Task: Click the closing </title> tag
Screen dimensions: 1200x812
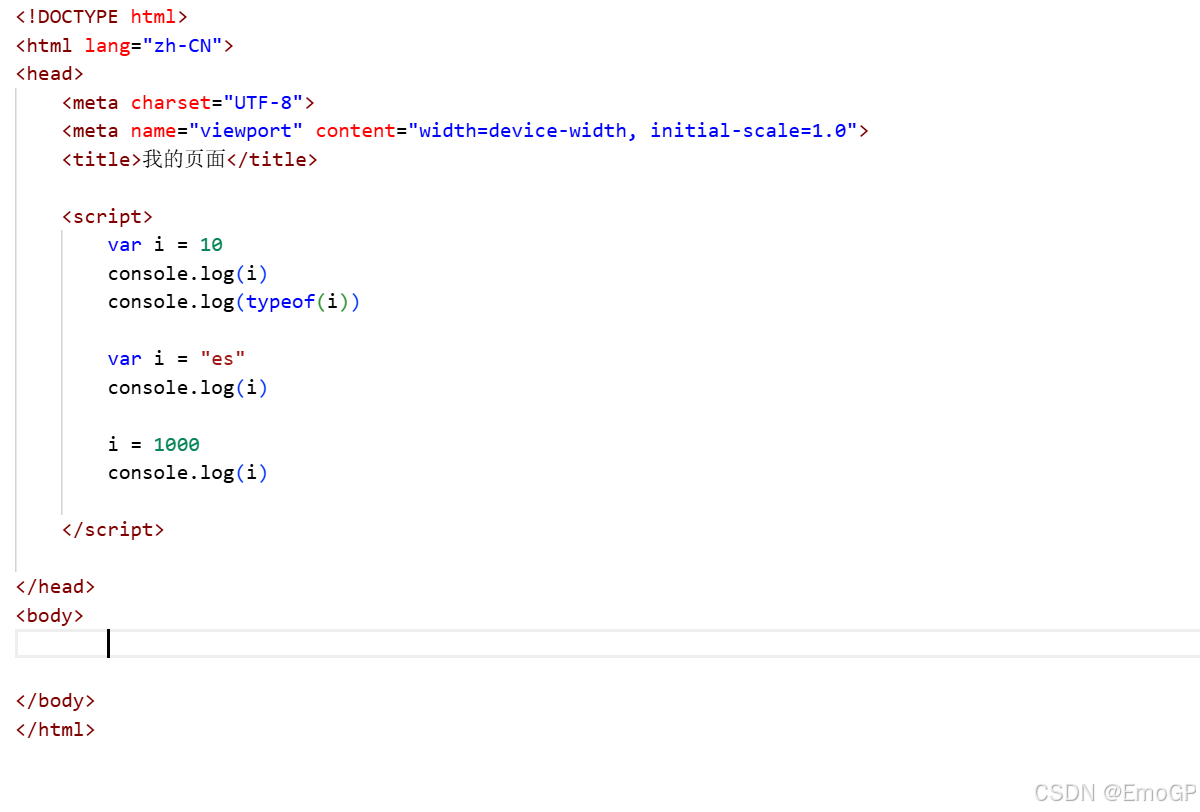Action: (x=272, y=159)
